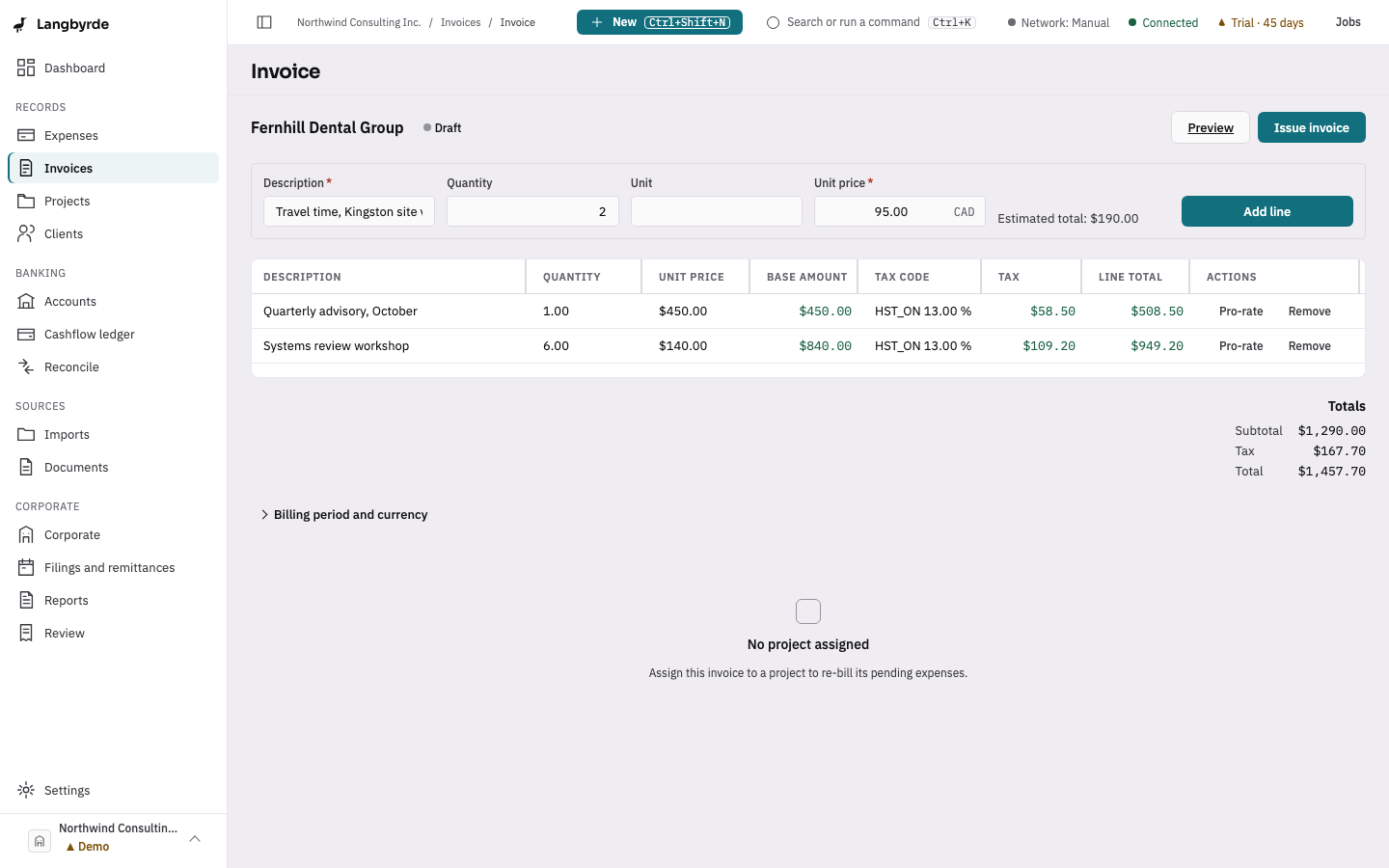Remove the Systems review workshop line
The image size is (1389, 868).
pos(1310,346)
